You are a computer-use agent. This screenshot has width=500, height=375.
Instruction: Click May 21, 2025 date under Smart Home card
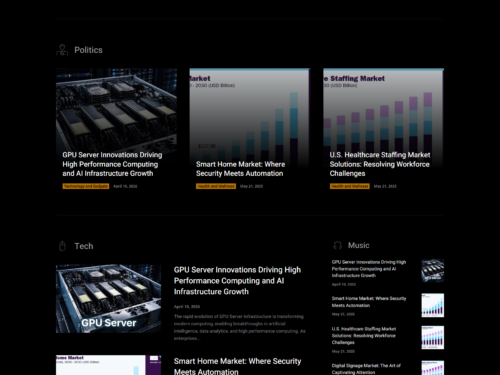251,186
